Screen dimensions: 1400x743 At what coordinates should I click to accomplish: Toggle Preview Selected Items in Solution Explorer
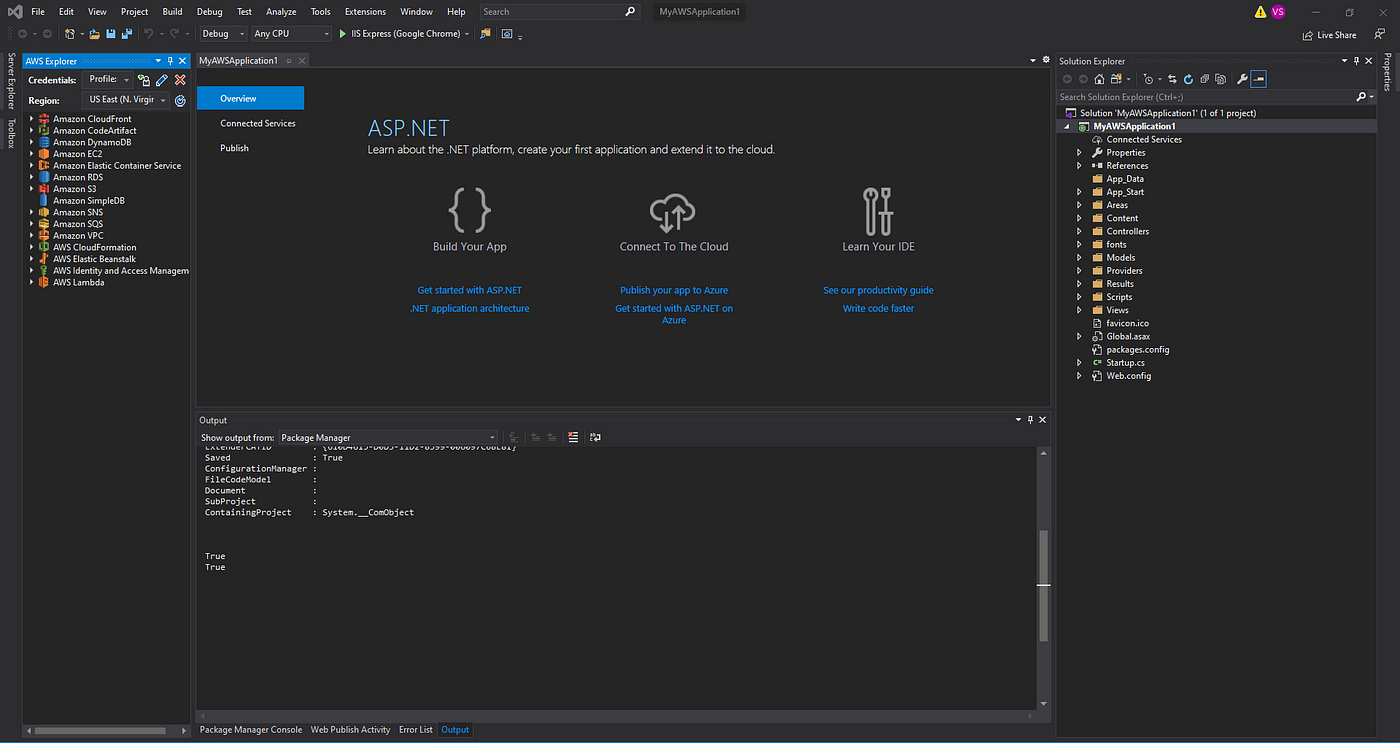[x=1258, y=79]
